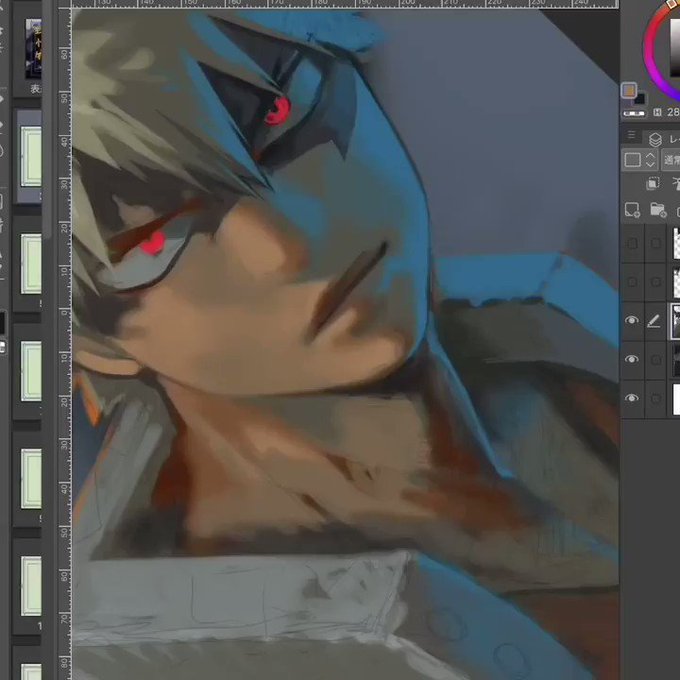
Task: Hide the bottom white paper layer
Action: point(632,398)
